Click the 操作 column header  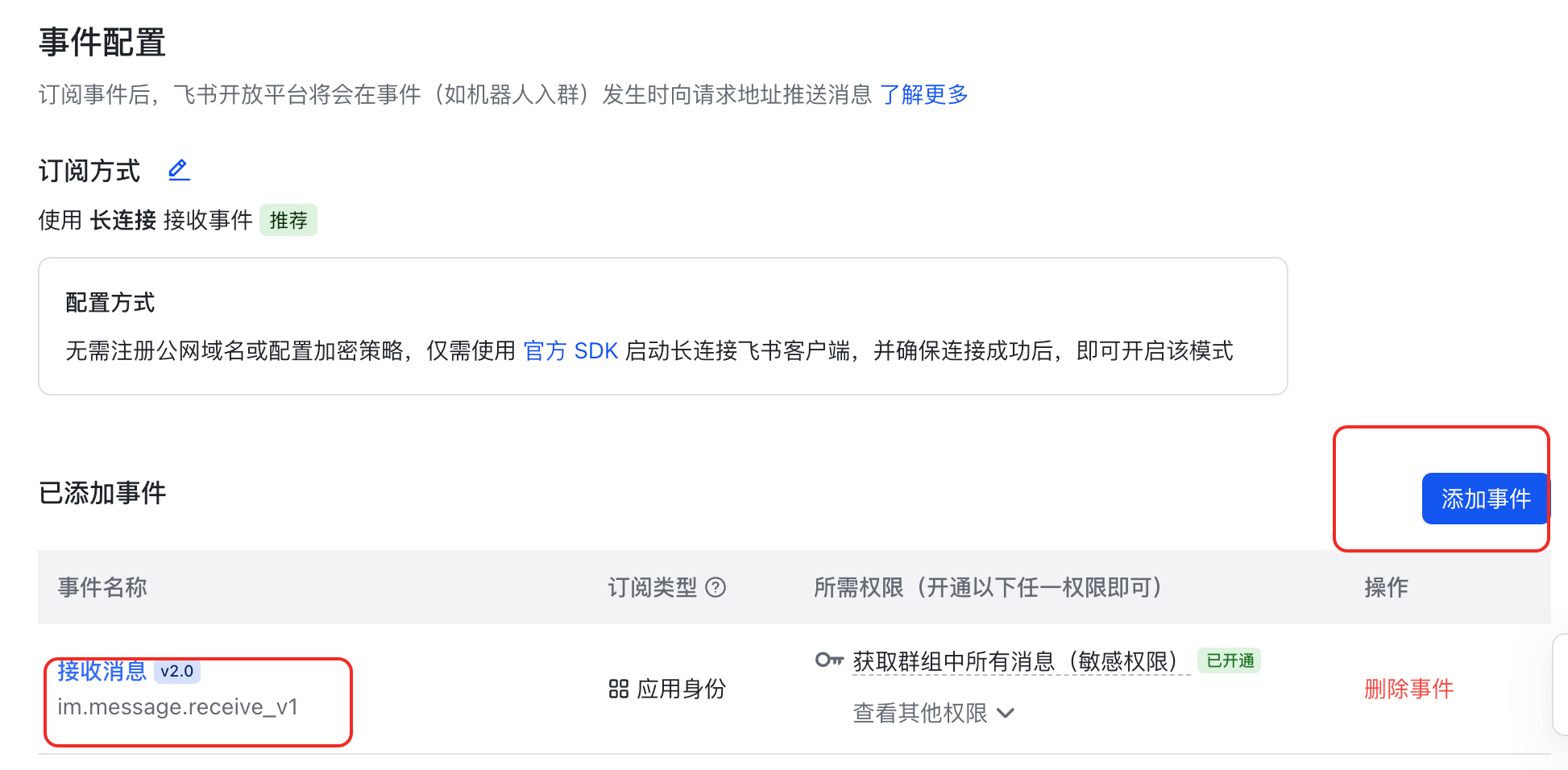[1386, 588]
